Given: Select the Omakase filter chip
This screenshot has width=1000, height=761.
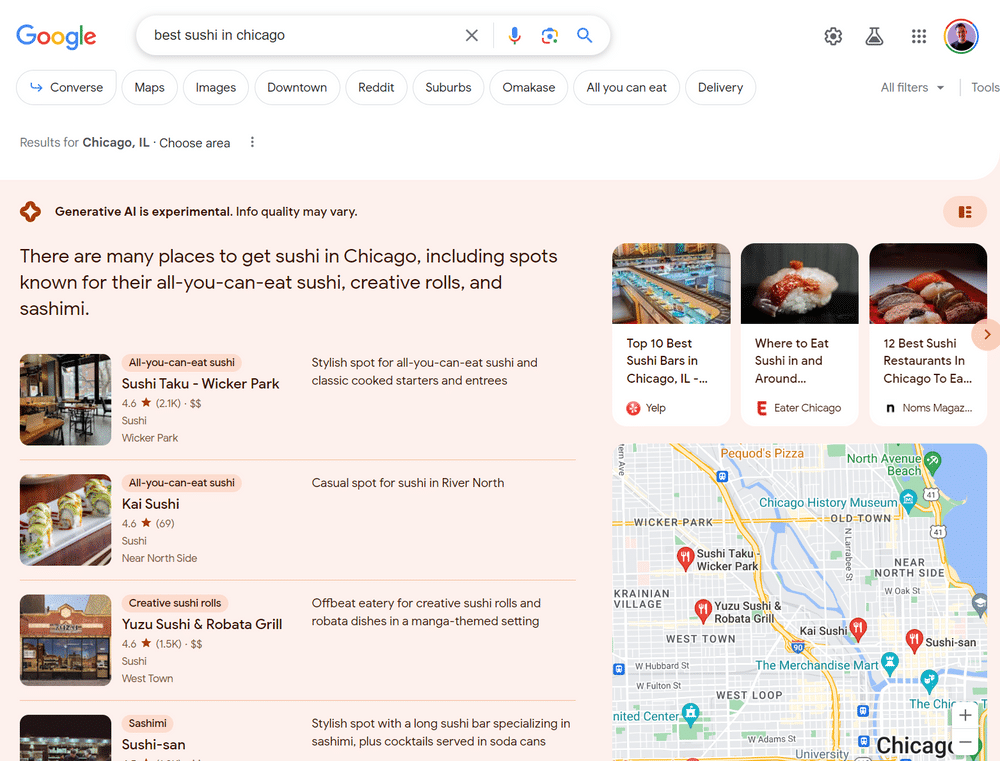Looking at the screenshot, I should [x=528, y=88].
